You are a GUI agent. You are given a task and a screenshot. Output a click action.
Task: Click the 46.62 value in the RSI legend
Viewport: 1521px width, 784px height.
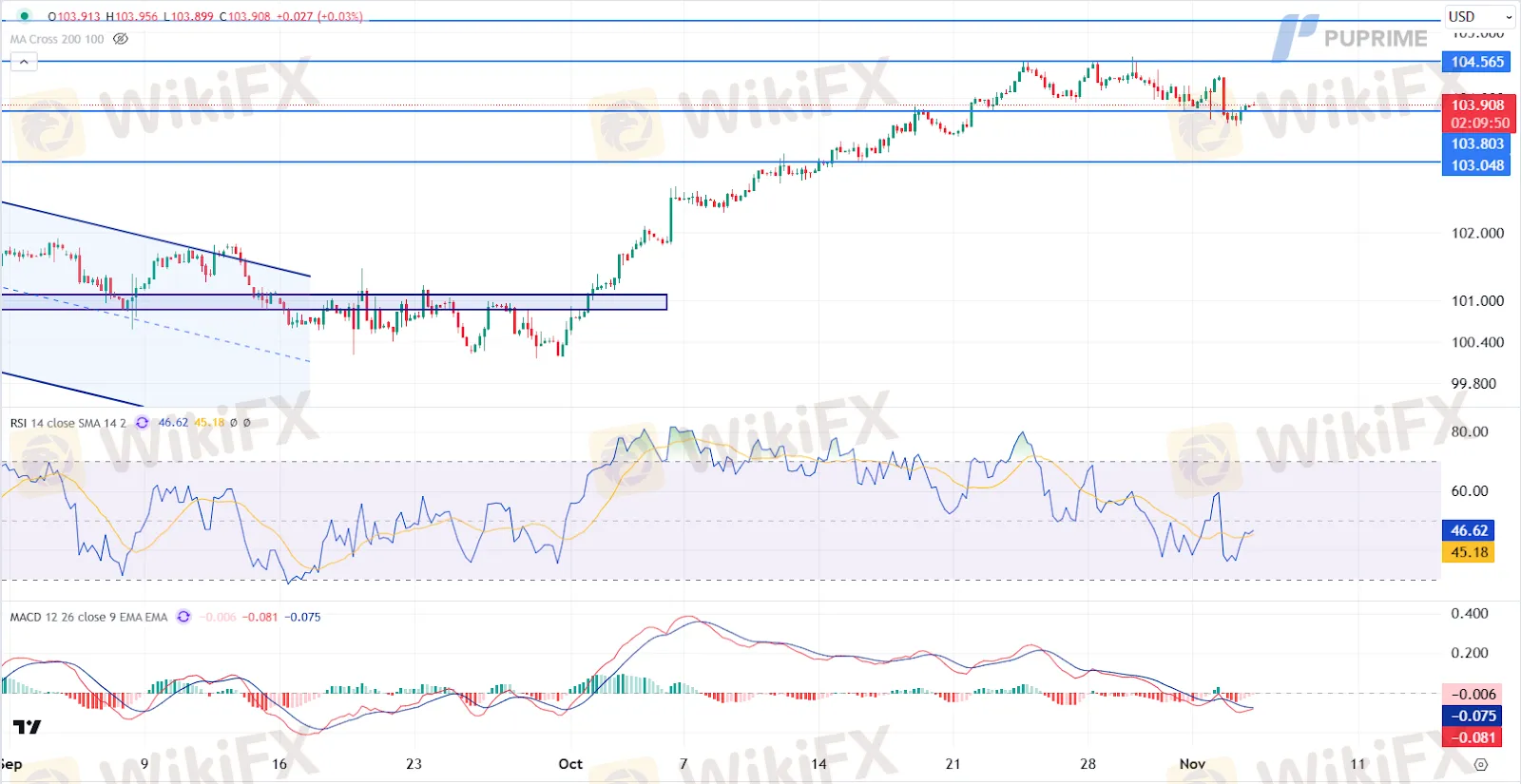pyautogui.click(x=173, y=423)
